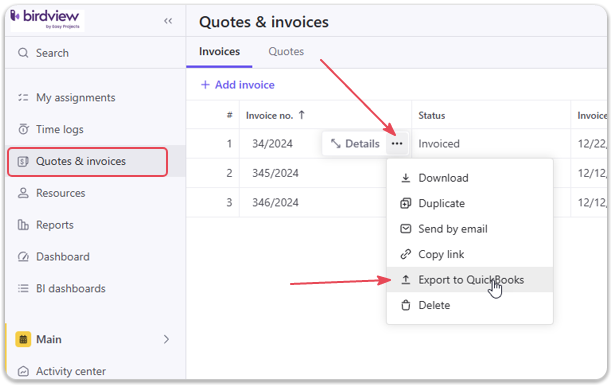
Task: Click the My assignments checklist icon
Action: [x=23, y=98]
